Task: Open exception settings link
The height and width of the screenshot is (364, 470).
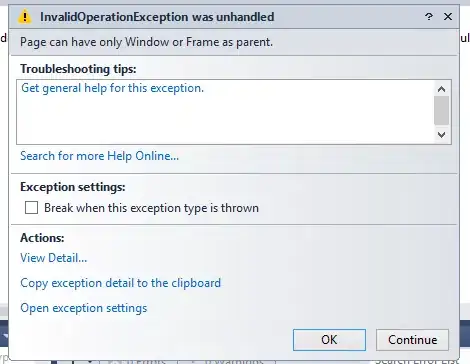Action: pyautogui.click(x=84, y=308)
